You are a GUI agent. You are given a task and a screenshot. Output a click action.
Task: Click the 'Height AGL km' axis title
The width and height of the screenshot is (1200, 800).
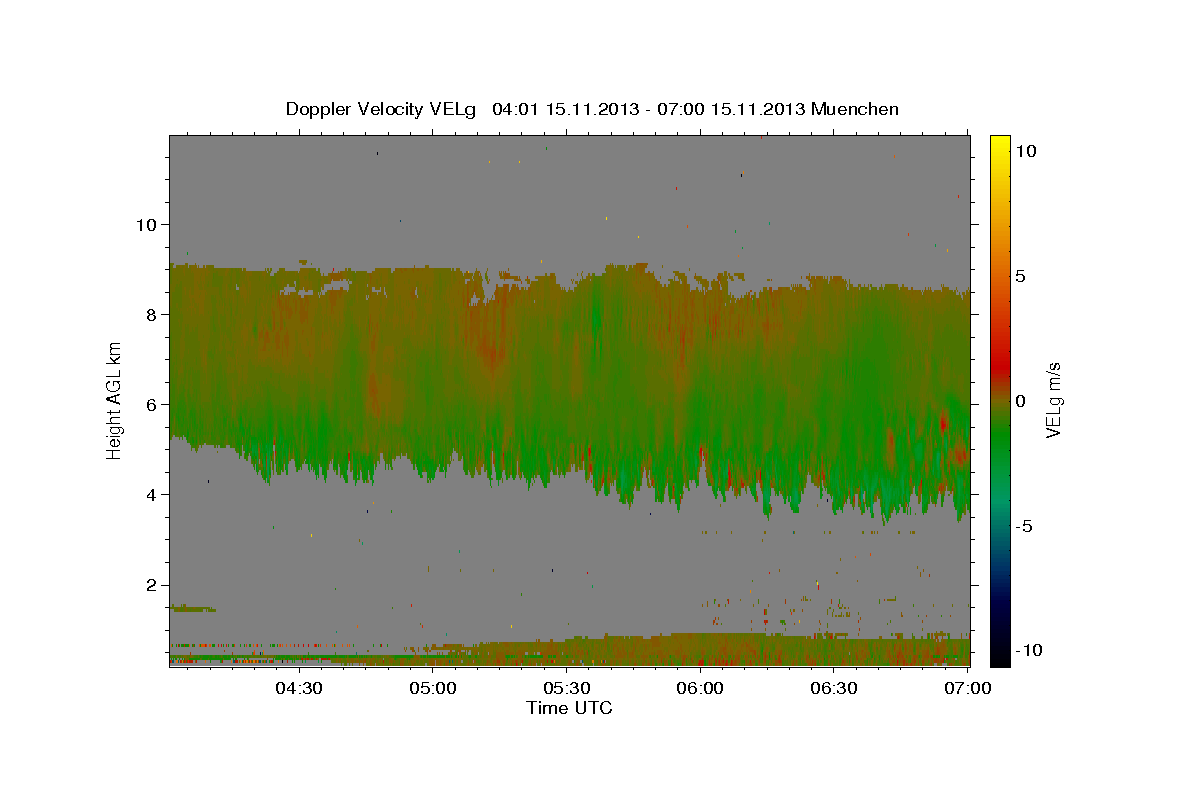[115, 400]
